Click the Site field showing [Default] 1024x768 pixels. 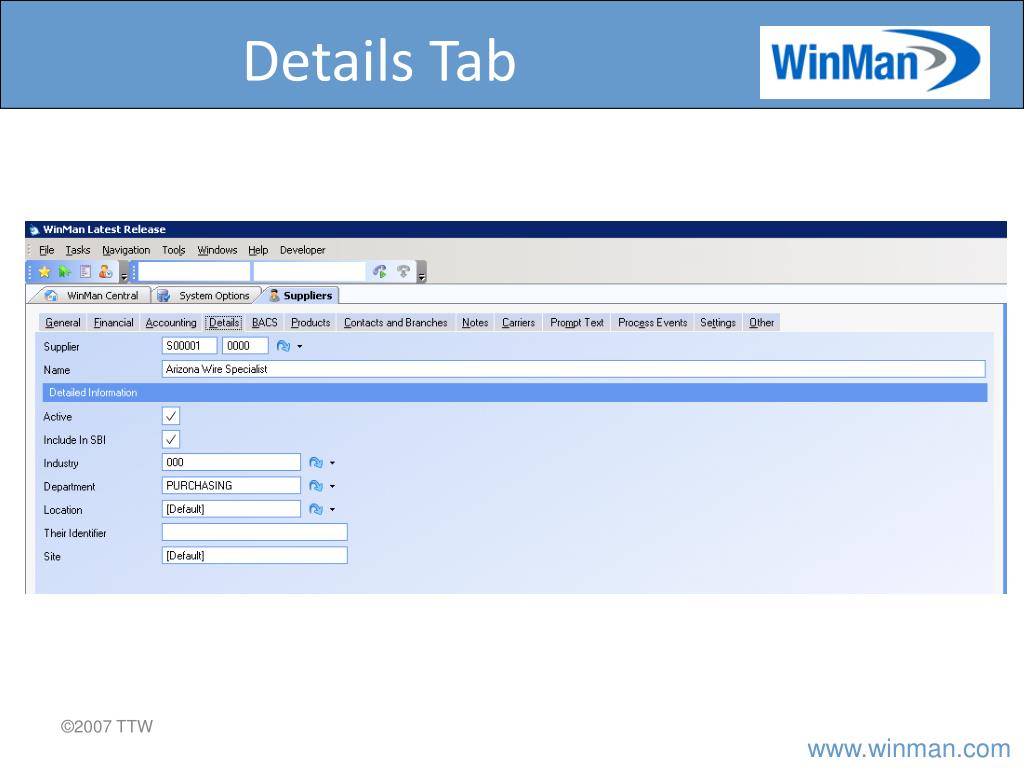tap(255, 556)
